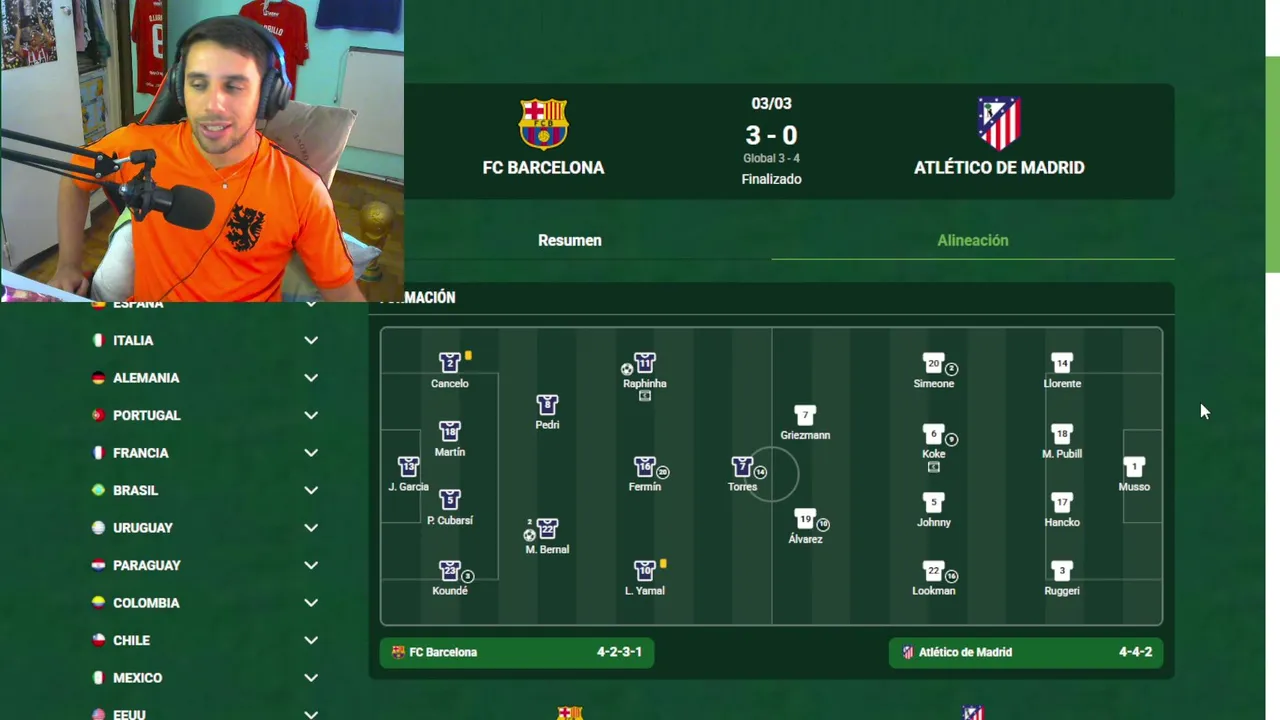Click L. Yamal's number 10 shirt icon

tap(645, 570)
